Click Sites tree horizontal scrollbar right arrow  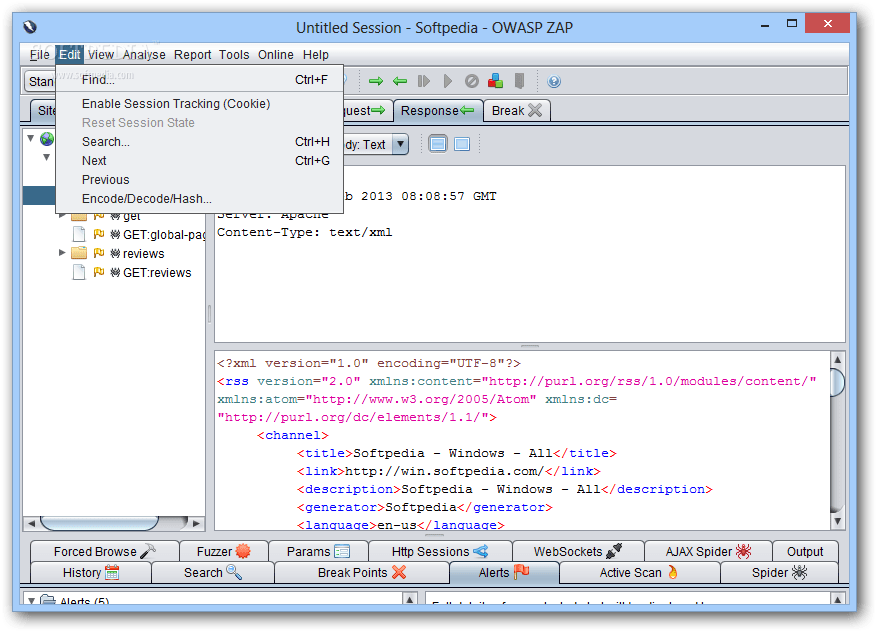pos(196,523)
